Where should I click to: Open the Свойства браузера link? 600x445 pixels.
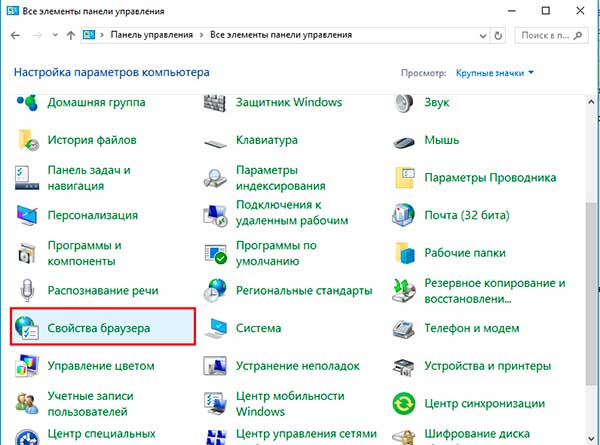pyautogui.click(x=99, y=328)
